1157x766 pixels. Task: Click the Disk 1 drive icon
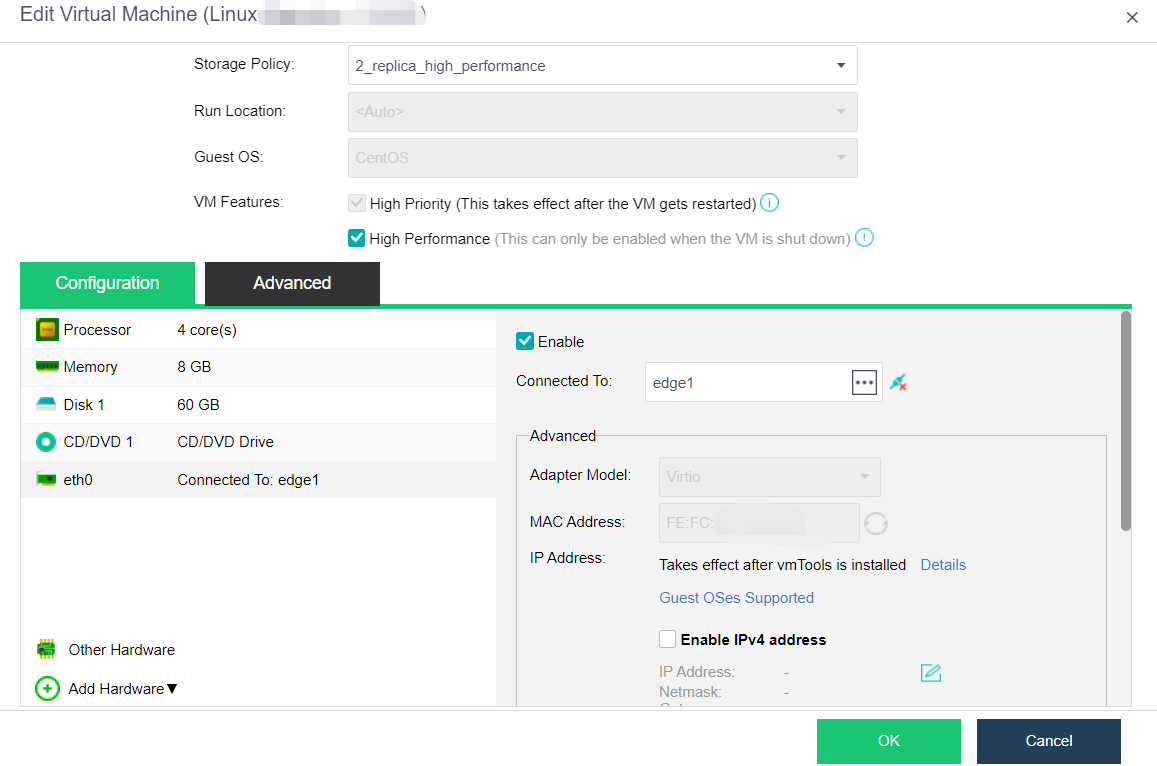tap(46, 404)
